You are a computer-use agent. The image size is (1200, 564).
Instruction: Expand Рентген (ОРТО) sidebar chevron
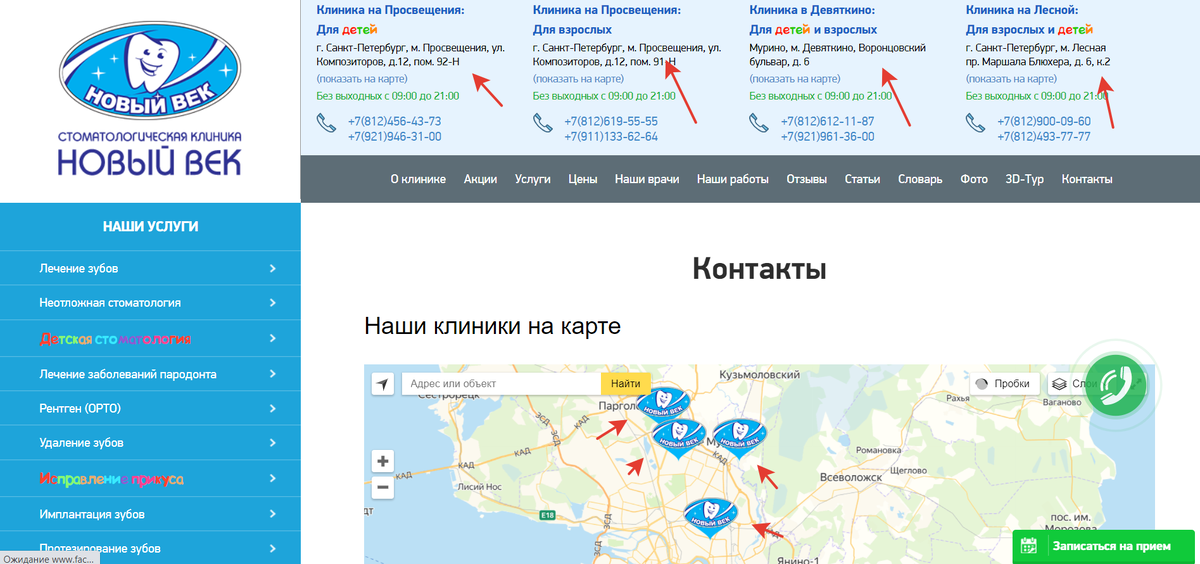click(x=273, y=408)
